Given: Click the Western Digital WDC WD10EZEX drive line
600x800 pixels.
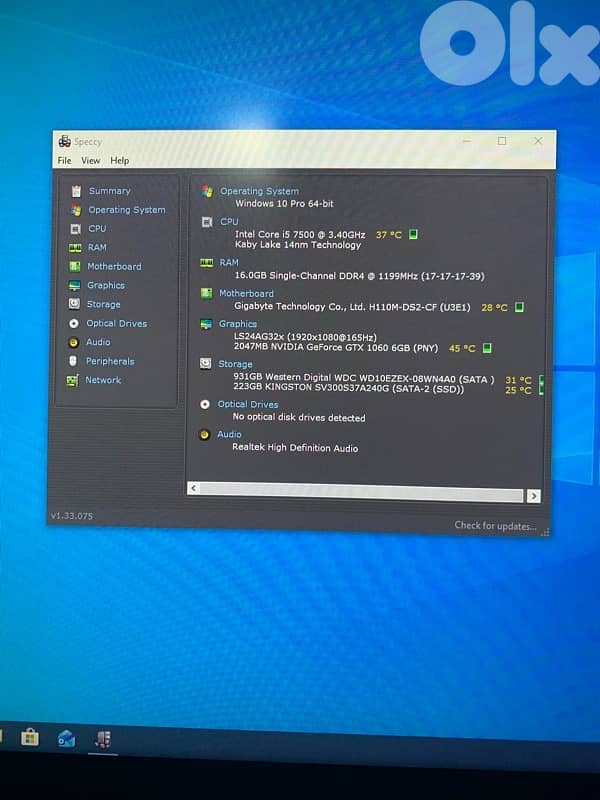Looking at the screenshot, I should click(364, 378).
